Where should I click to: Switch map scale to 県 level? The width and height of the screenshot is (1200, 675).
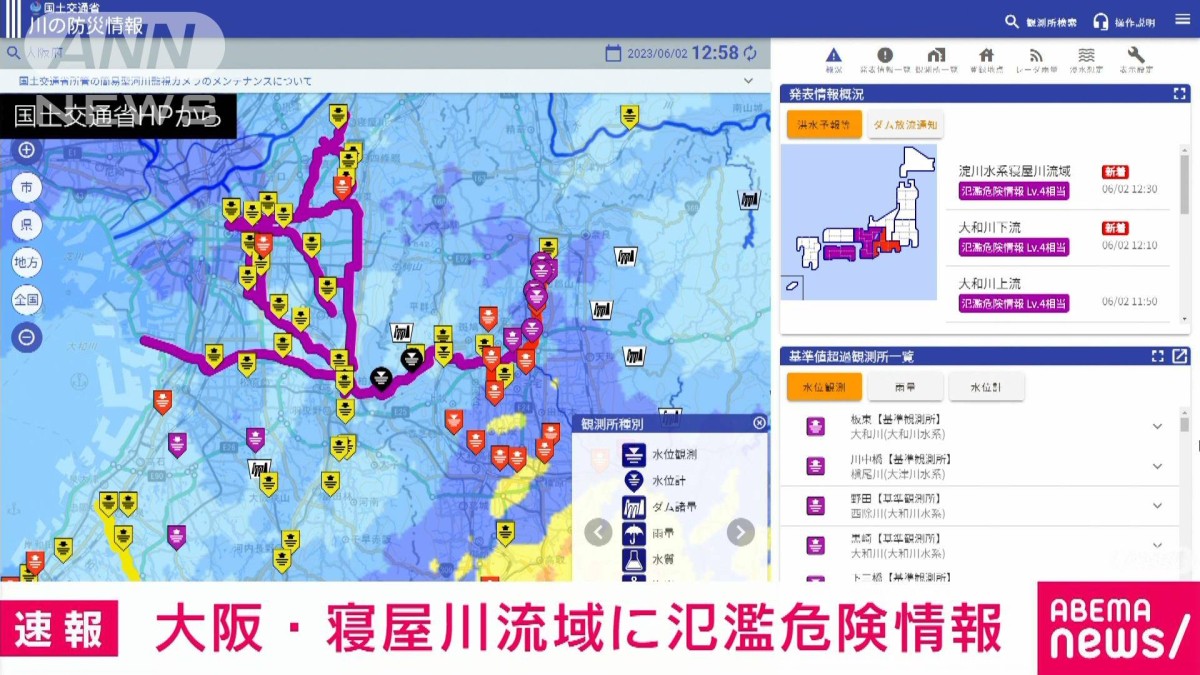27,225
